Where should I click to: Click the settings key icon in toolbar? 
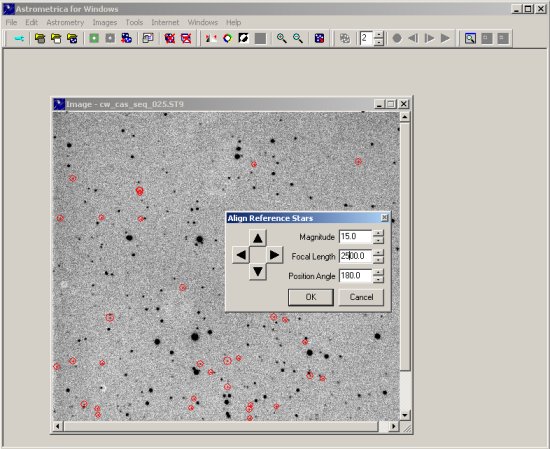click(x=19, y=38)
